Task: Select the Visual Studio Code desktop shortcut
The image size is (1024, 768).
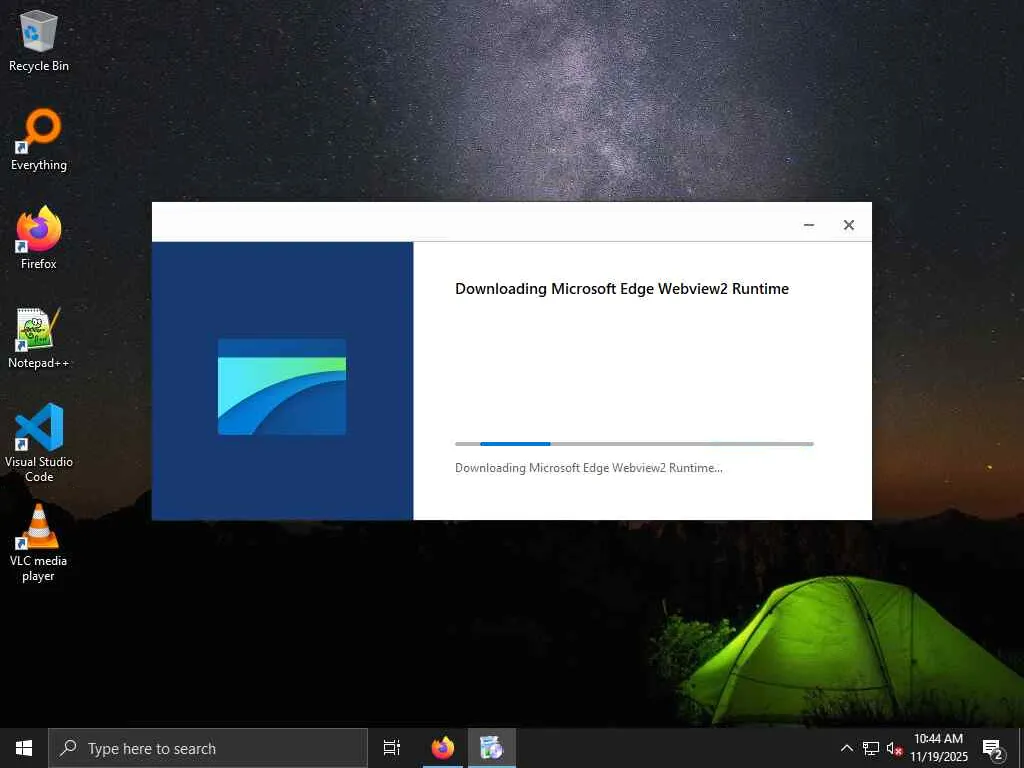Action: point(39,443)
